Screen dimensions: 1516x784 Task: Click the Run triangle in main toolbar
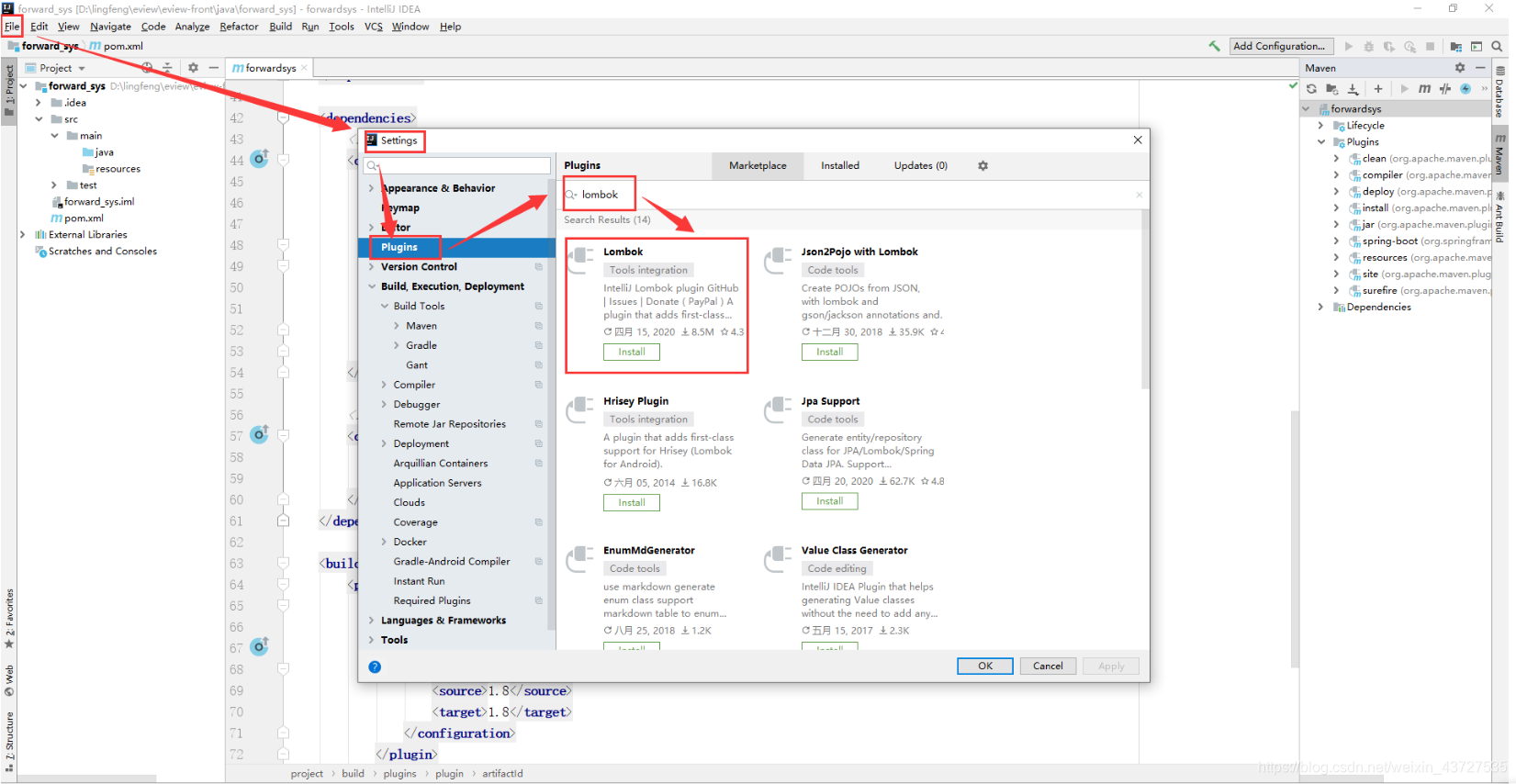pos(1349,46)
